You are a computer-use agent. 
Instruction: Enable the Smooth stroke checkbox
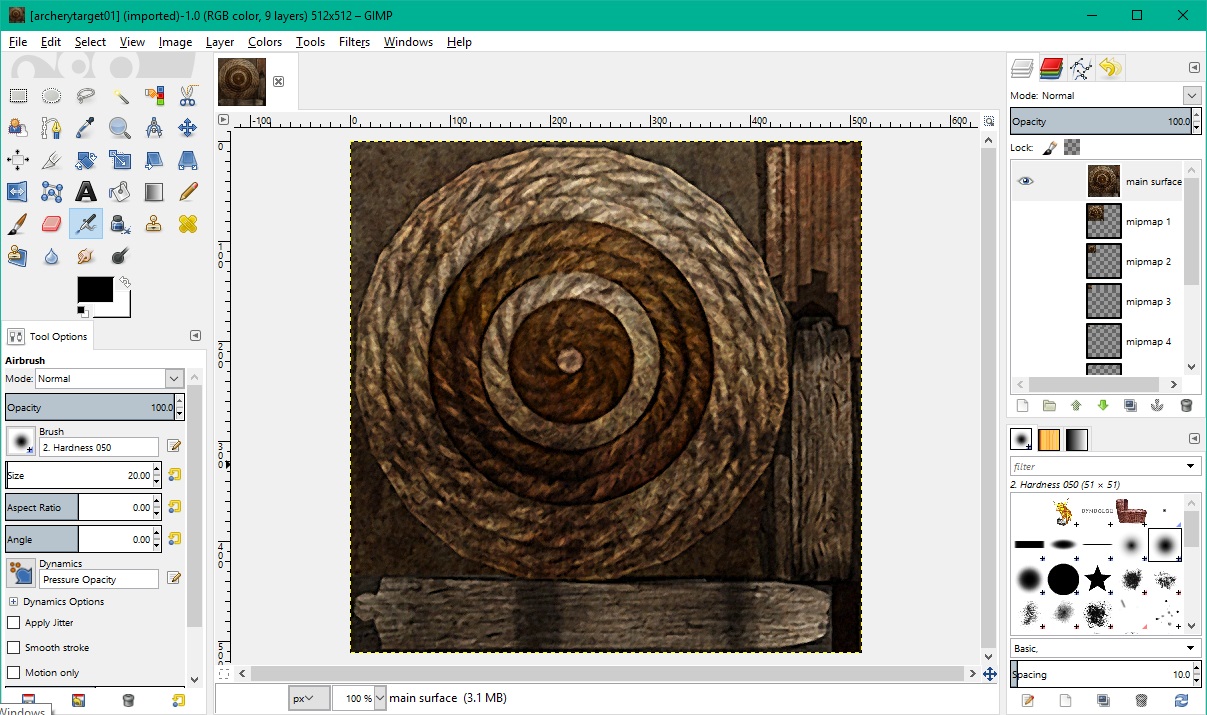(14, 648)
